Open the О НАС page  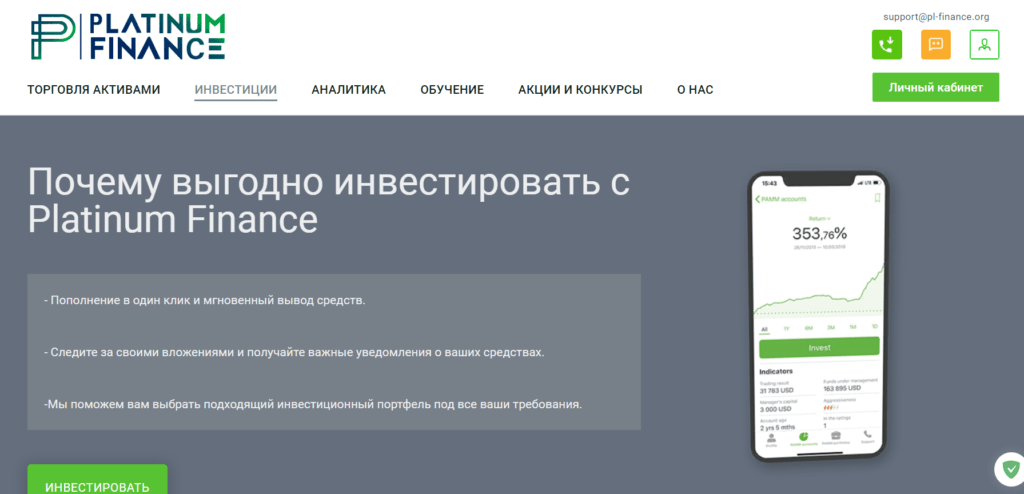pos(695,90)
